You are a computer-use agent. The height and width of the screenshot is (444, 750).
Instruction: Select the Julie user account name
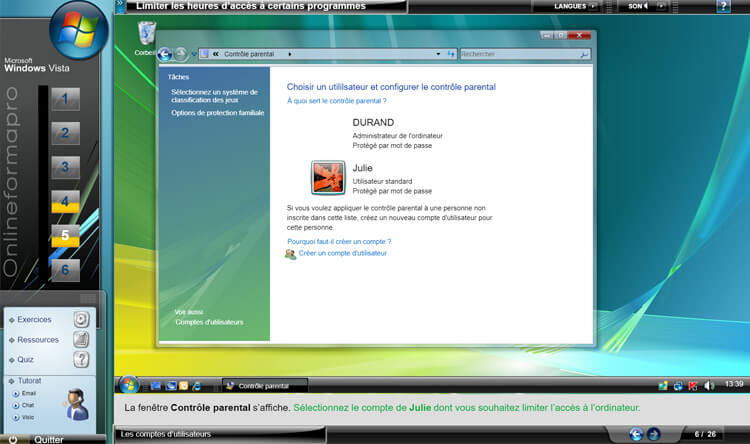coord(362,168)
